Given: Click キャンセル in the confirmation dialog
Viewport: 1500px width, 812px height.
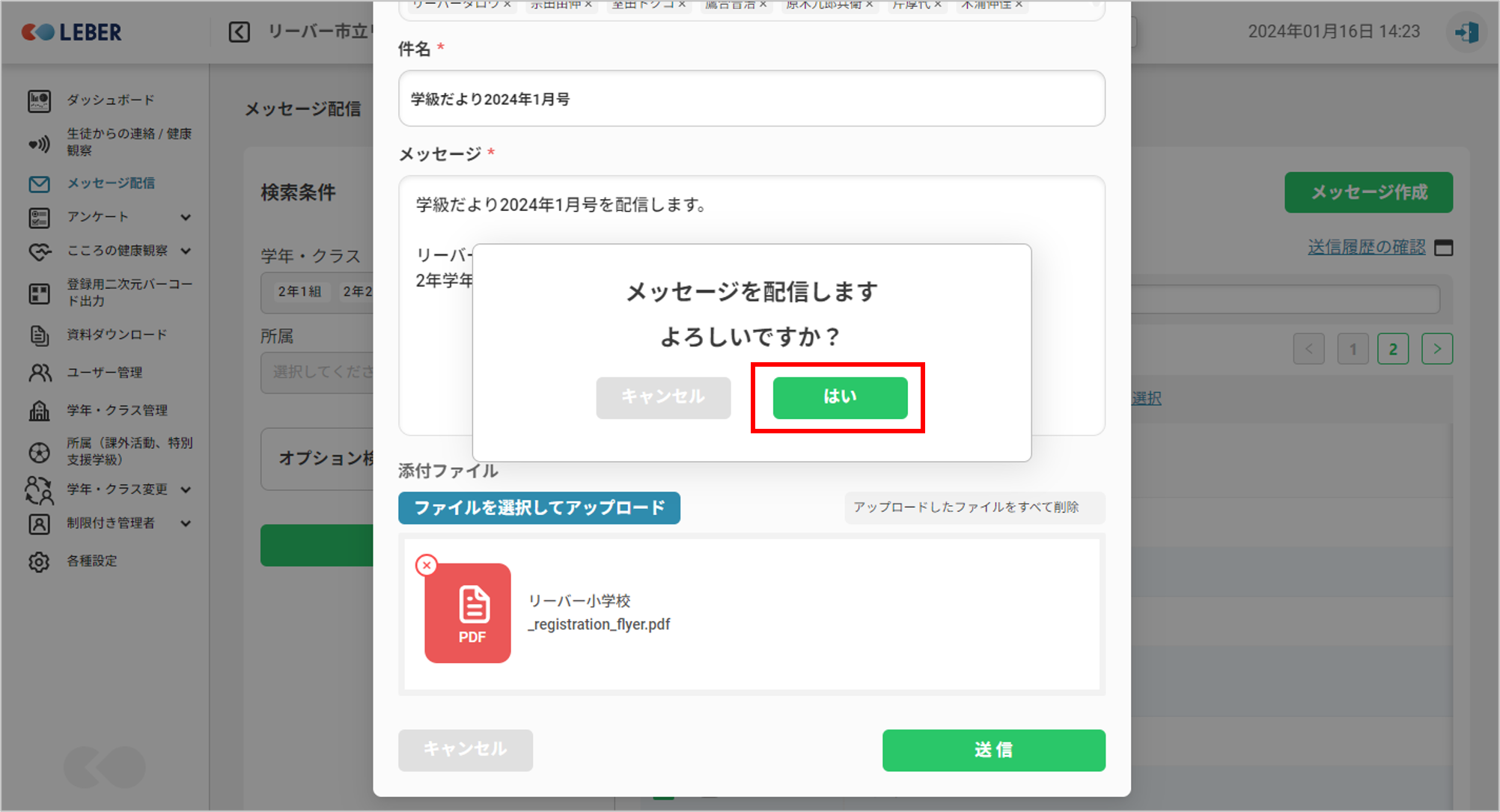Looking at the screenshot, I should click(663, 397).
